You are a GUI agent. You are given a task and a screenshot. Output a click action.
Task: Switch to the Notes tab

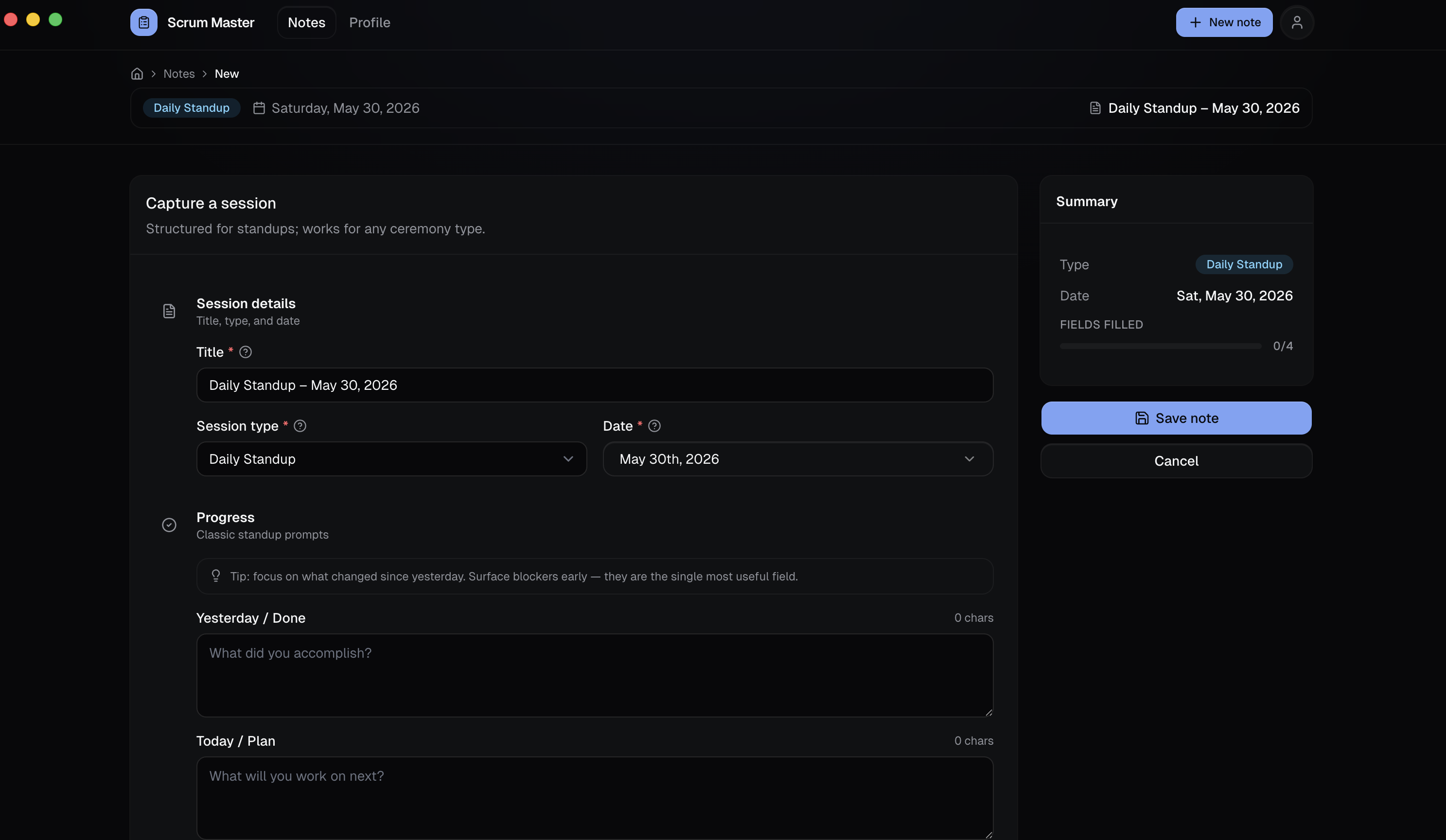click(306, 22)
